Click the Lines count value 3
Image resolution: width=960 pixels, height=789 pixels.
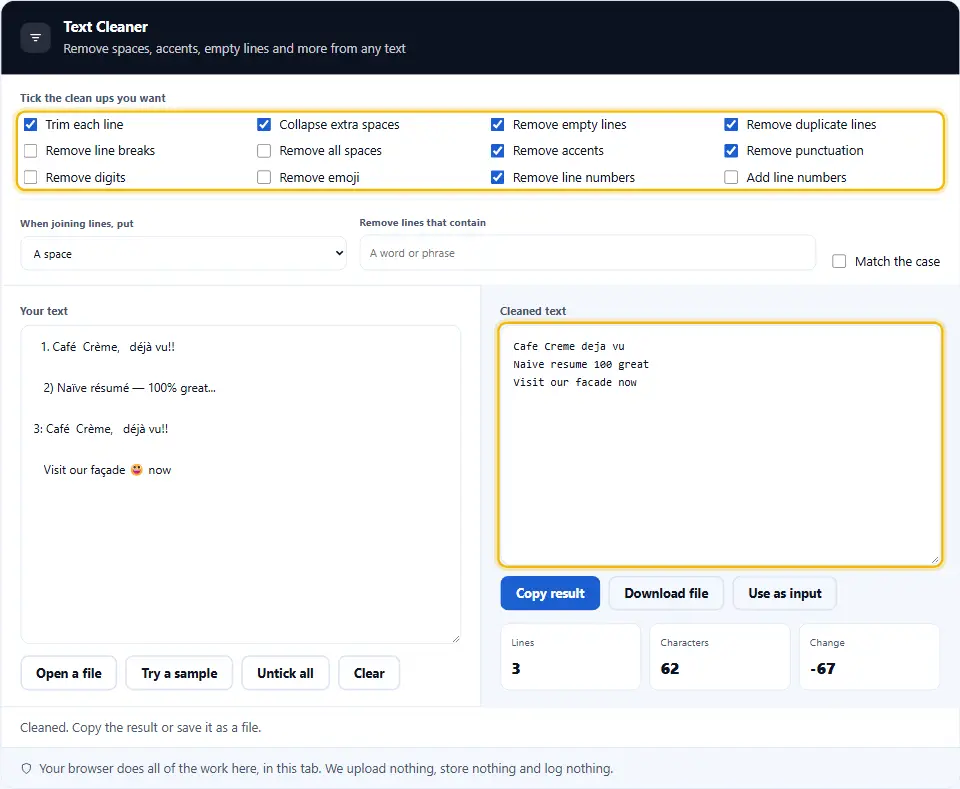[516, 668]
